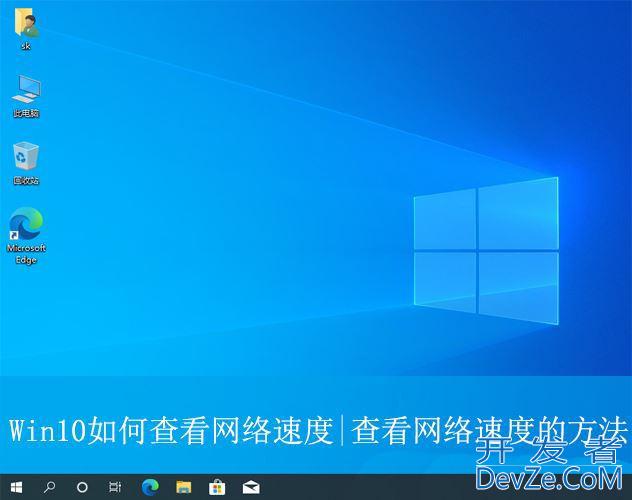The image size is (632, 500).
Task: Click the 此电脑 label text
Action: [x=26, y=114]
